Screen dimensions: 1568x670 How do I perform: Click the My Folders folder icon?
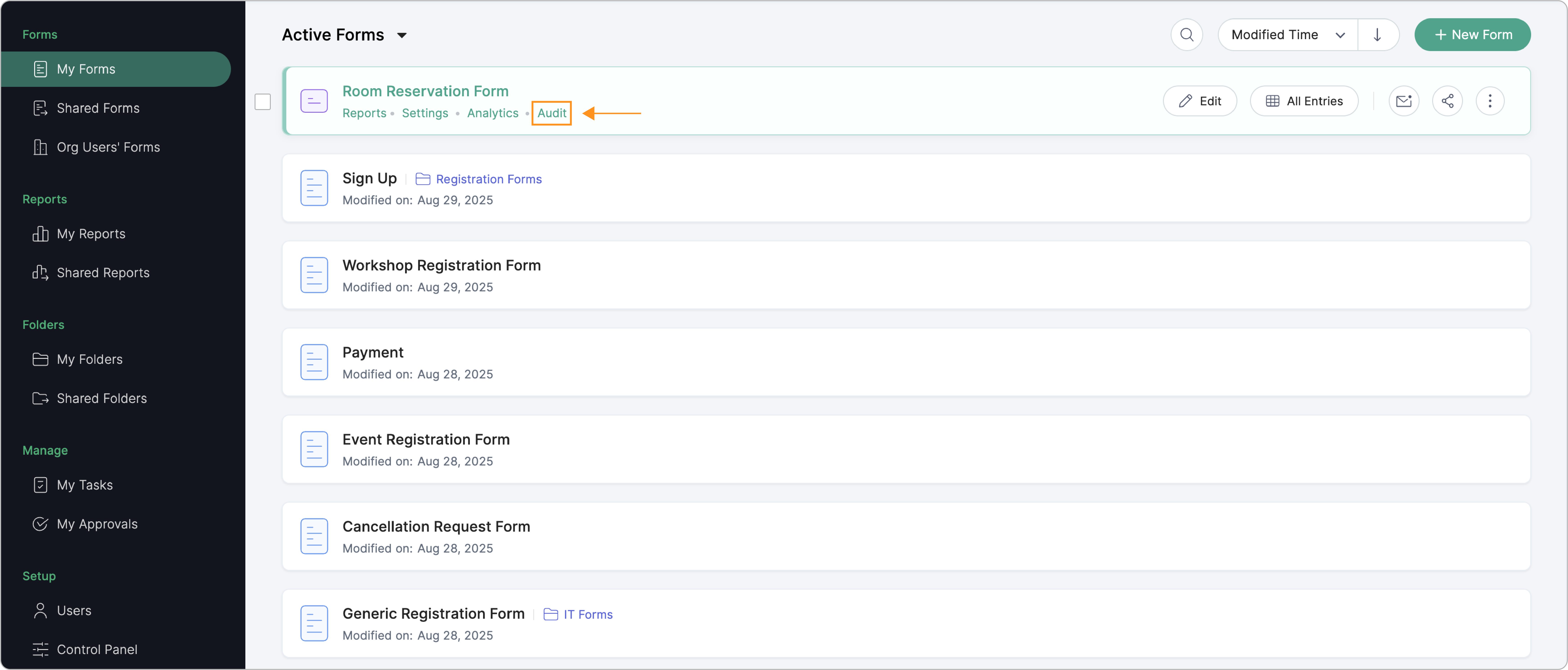pyautogui.click(x=40, y=359)
